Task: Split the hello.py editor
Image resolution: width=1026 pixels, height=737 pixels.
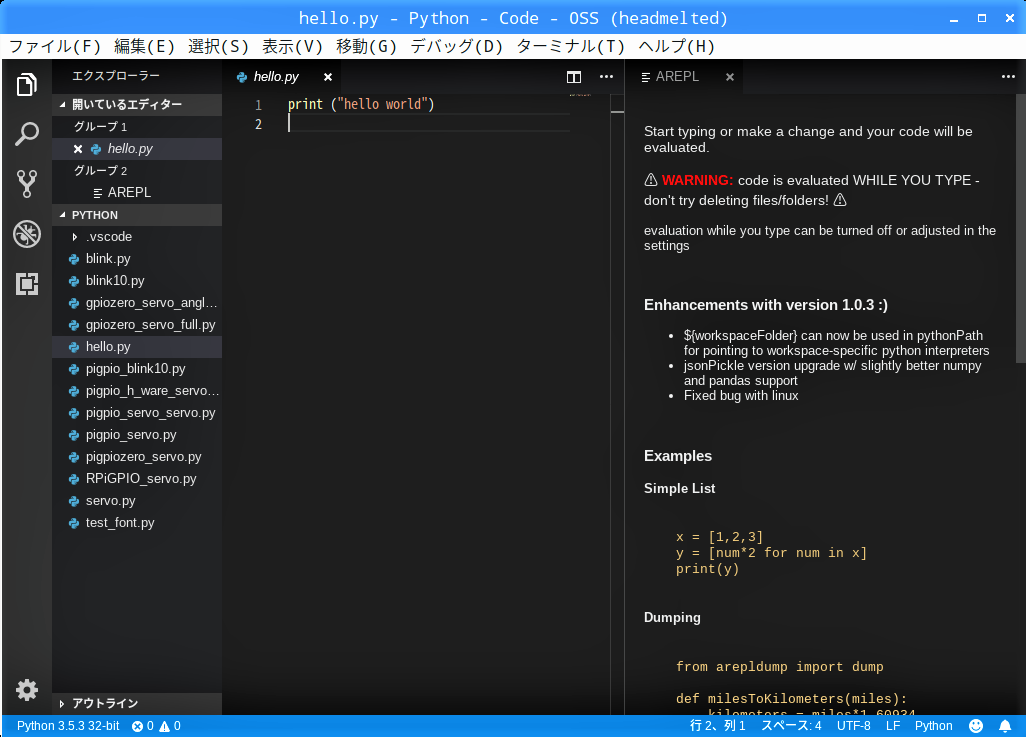Action: tap(574, 77)
